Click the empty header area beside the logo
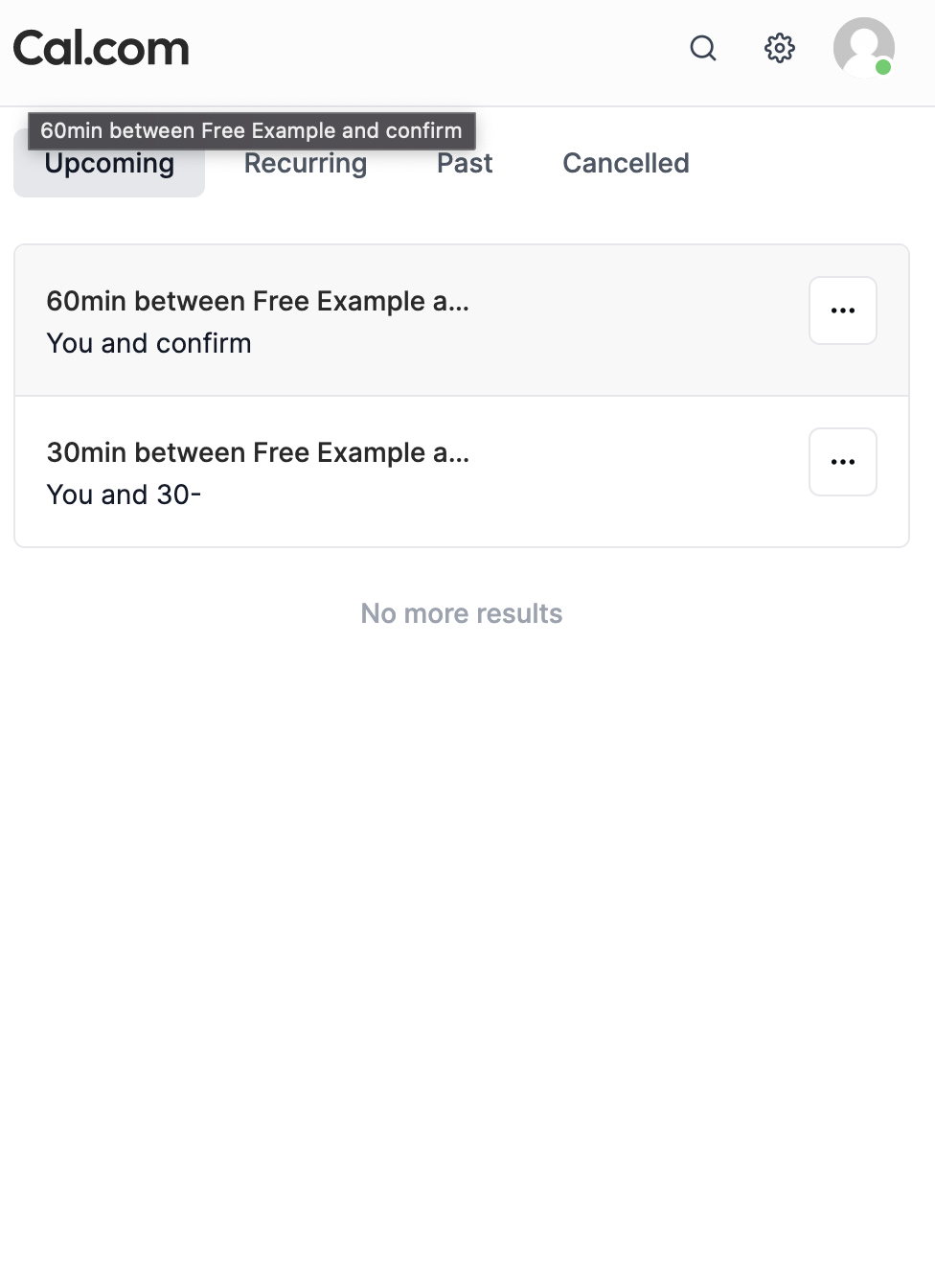The height and width of the screenshot is (1288, 935). [431, 50]
